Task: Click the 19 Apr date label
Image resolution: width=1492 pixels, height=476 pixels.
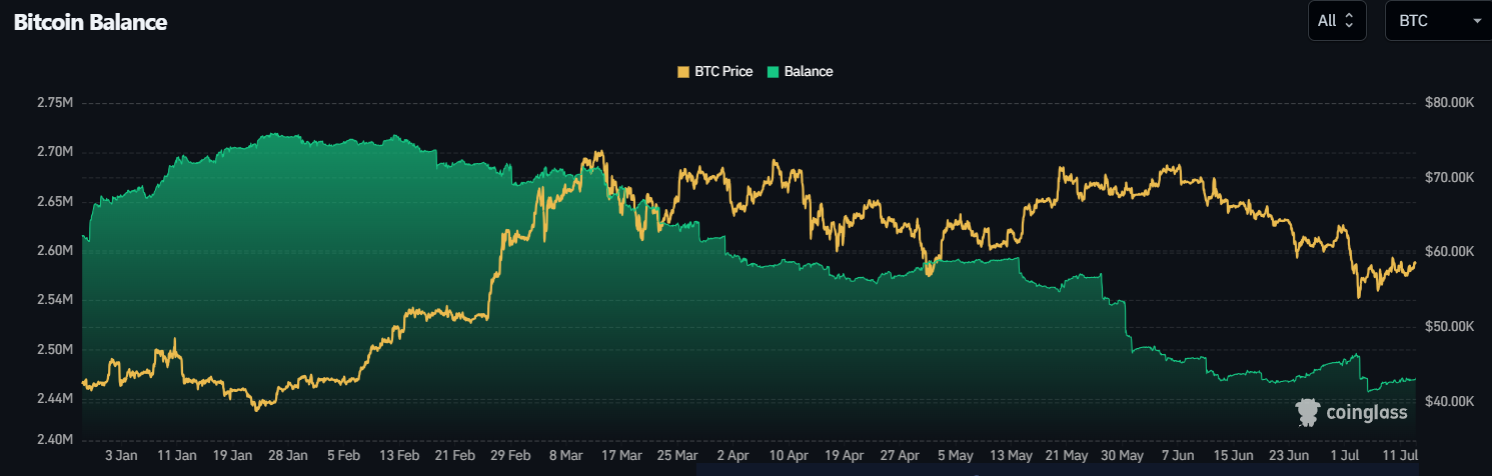Action: tap(845, 455)
